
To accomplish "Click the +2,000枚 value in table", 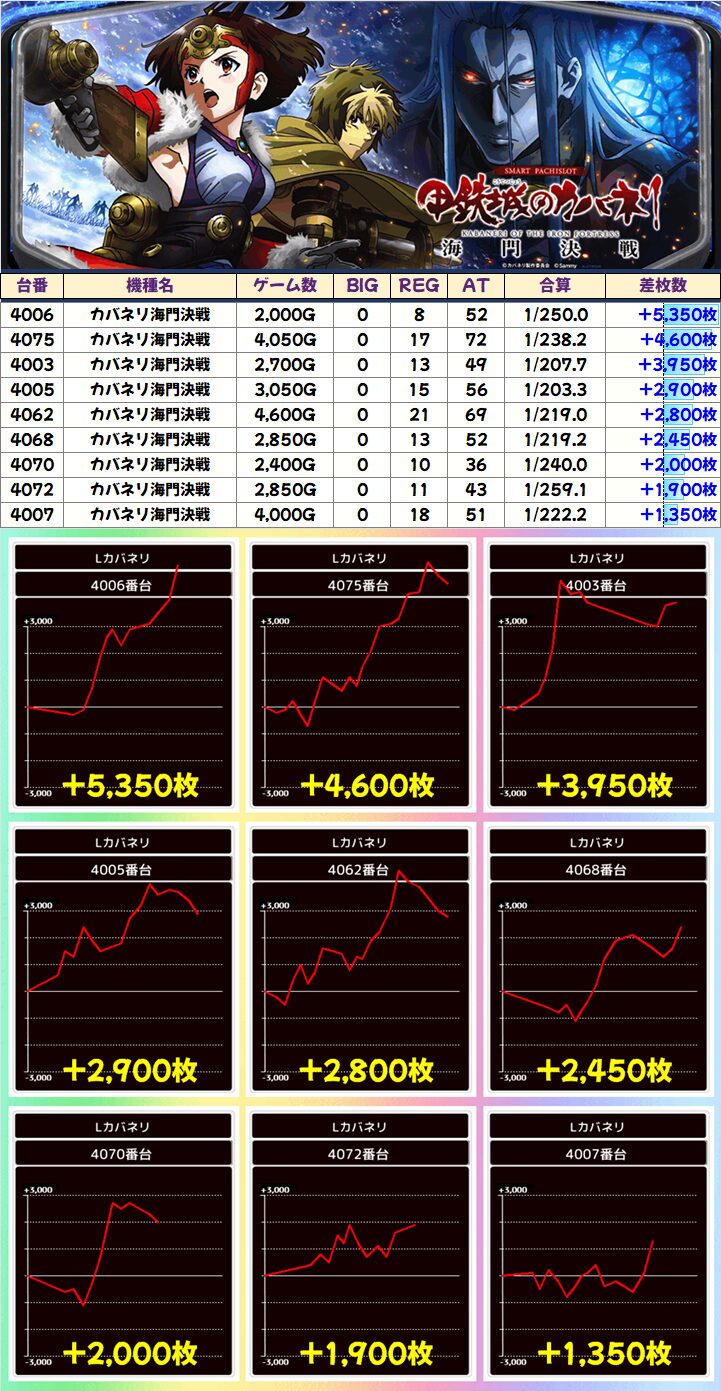I will point(680,465).
